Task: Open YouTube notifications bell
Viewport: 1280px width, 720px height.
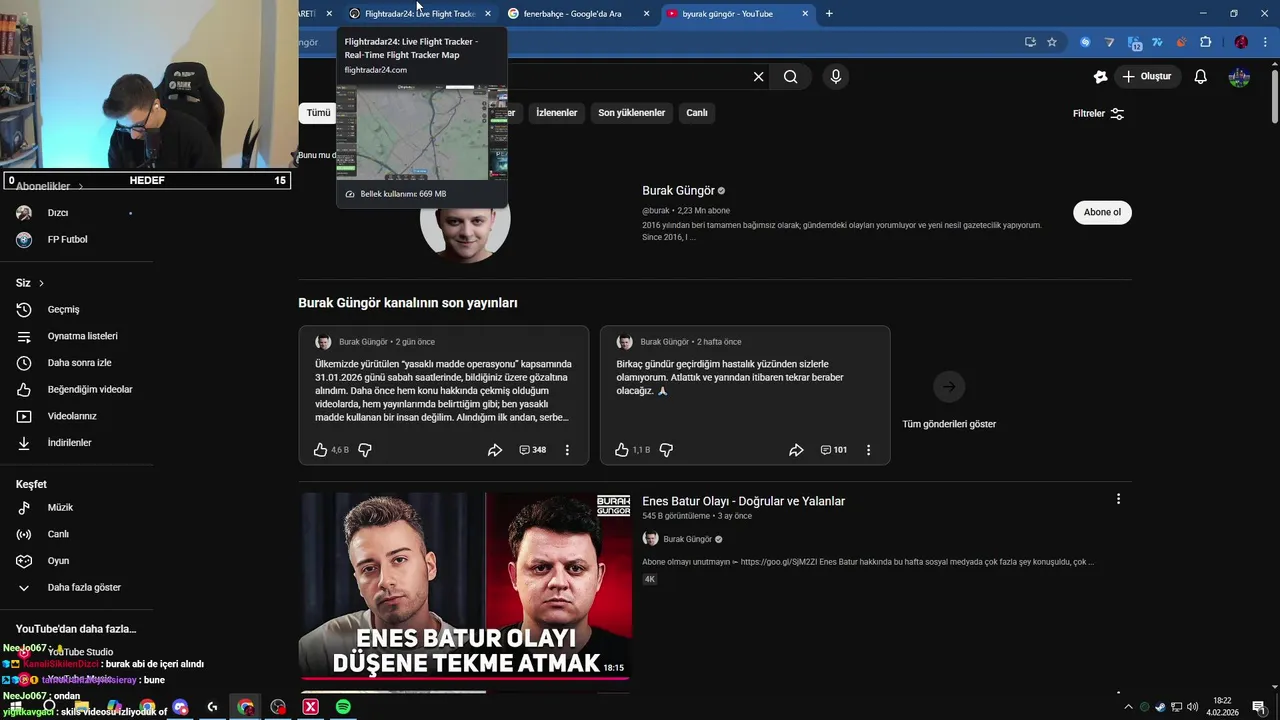Action: coord(1201,77)
